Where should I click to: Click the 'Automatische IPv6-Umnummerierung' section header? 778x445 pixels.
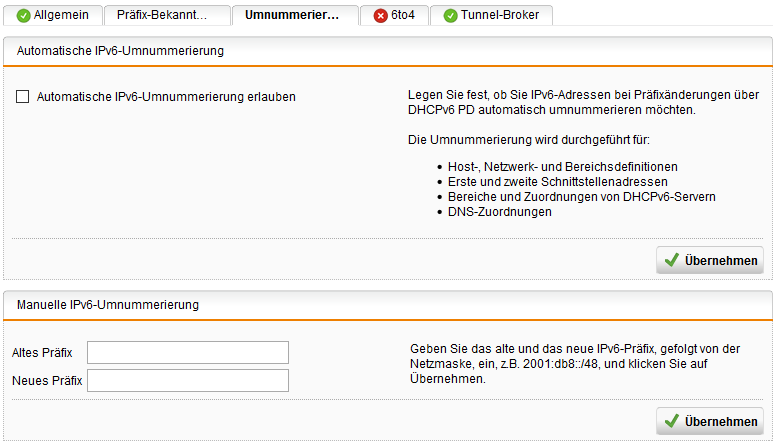[120, 50]
